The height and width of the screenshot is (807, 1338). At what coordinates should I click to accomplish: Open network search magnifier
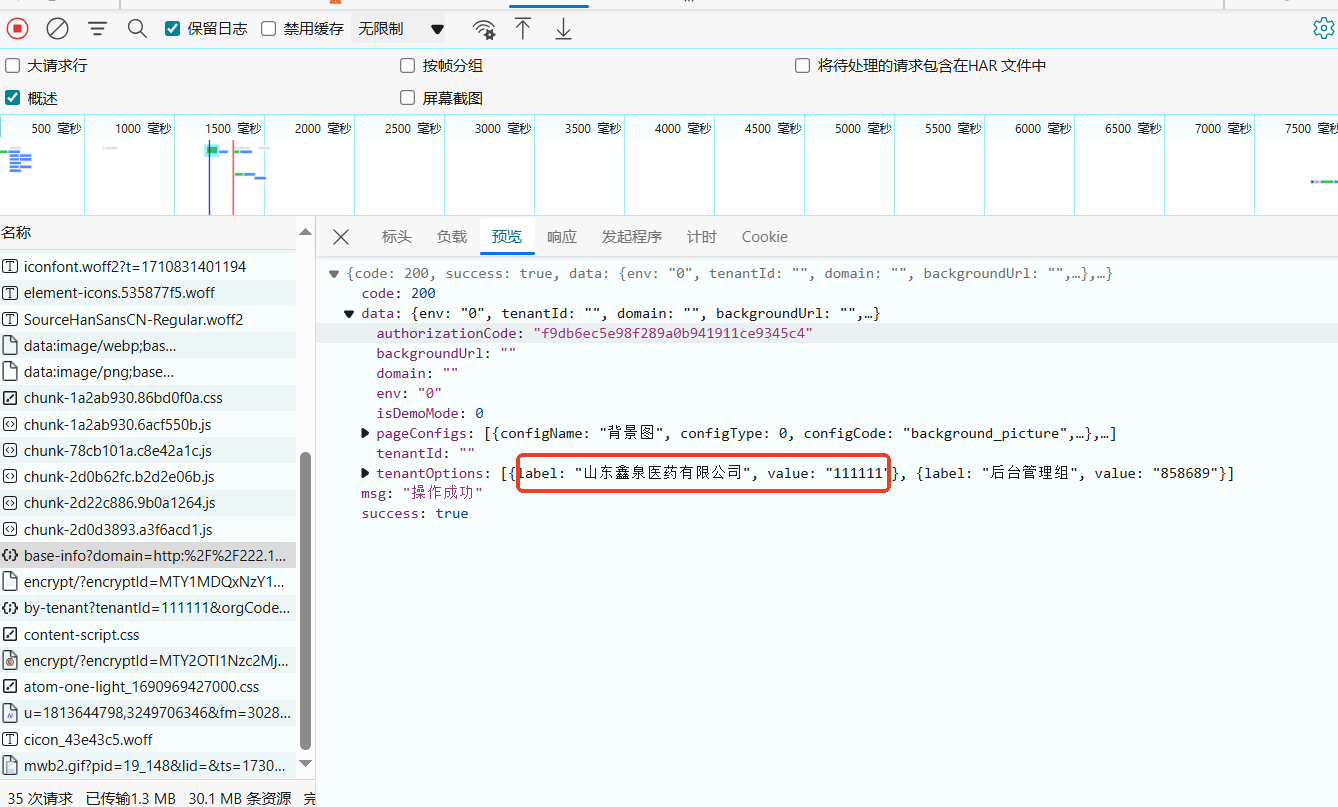click(x=137, y=29)
